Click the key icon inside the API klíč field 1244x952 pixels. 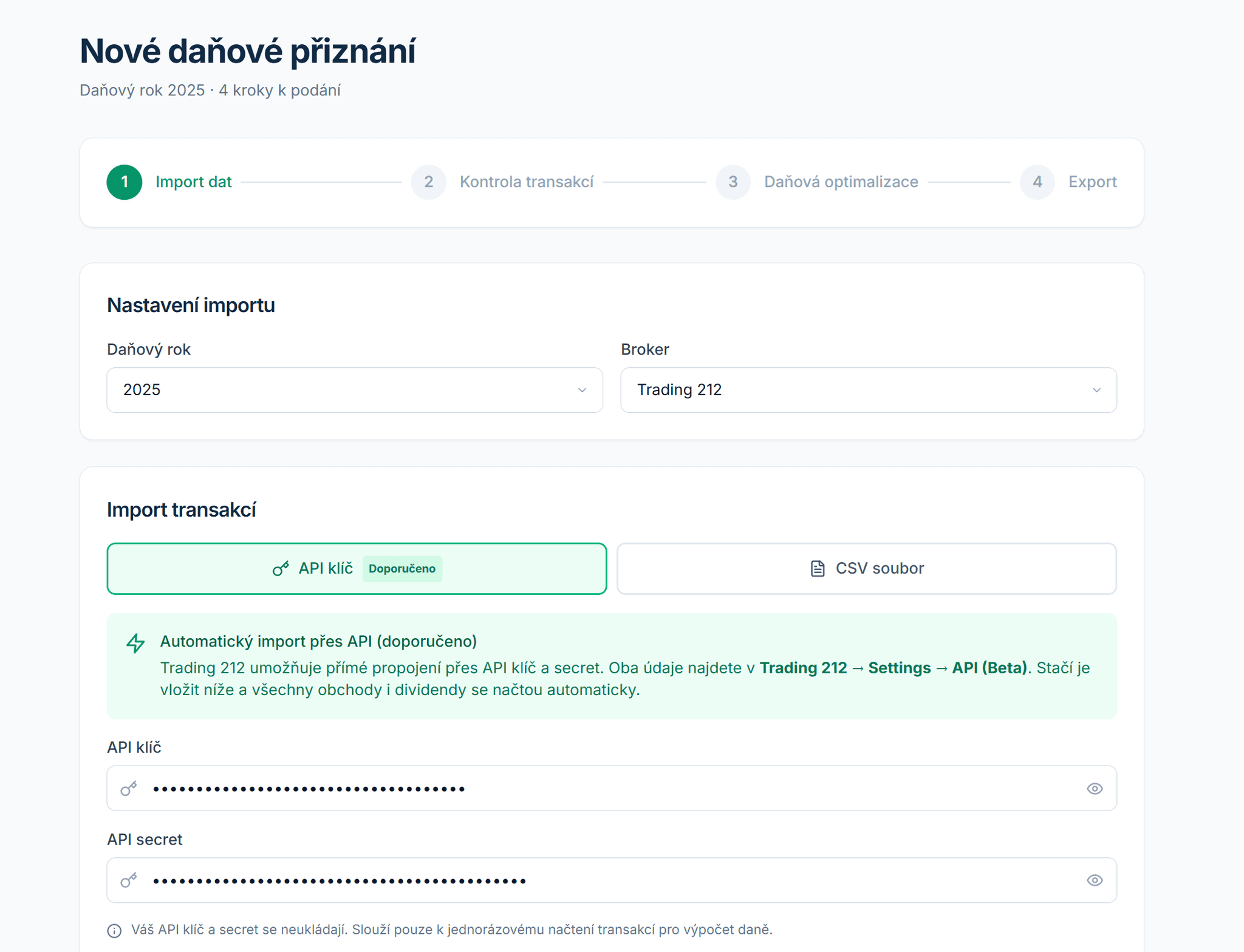coord(129,788)
